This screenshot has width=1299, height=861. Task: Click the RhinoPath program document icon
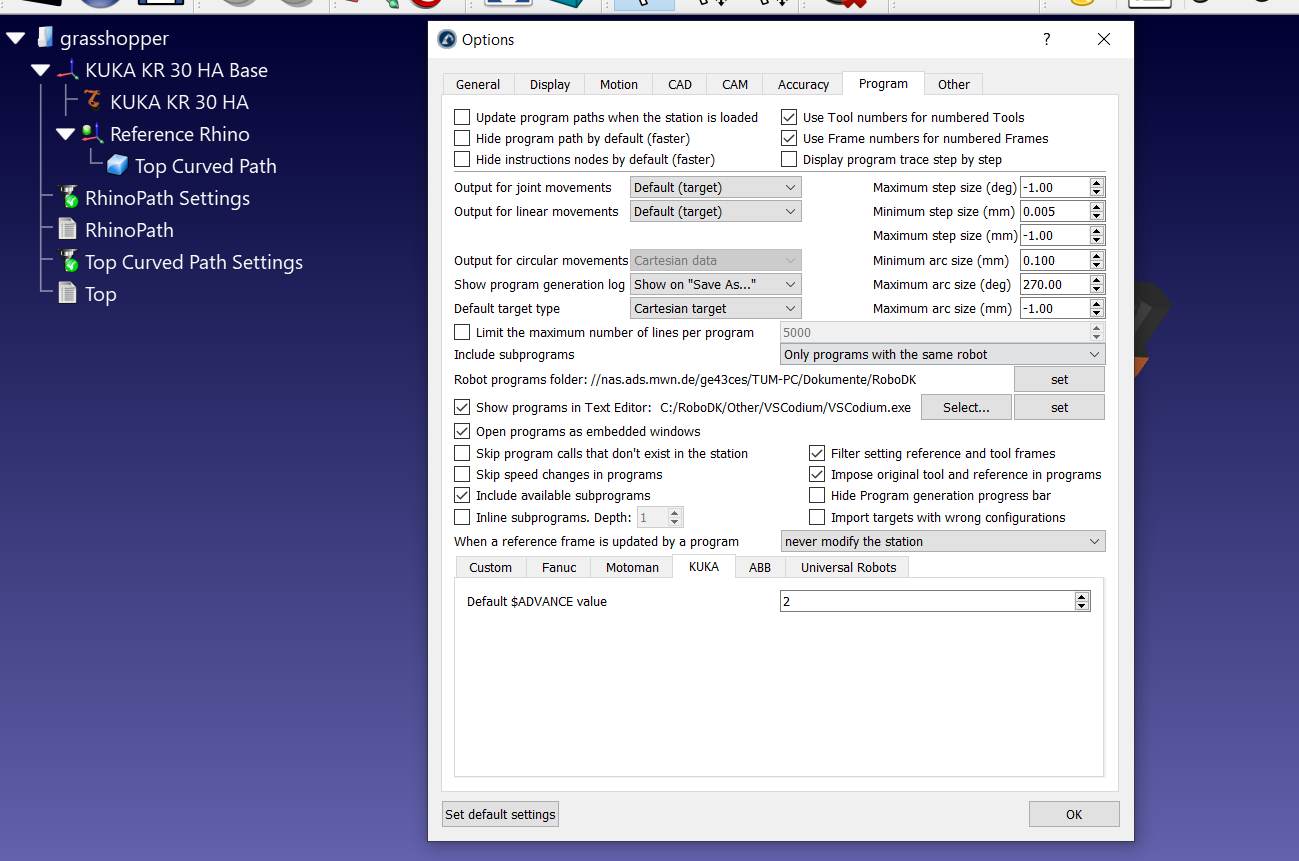click(x=68, y=230)
